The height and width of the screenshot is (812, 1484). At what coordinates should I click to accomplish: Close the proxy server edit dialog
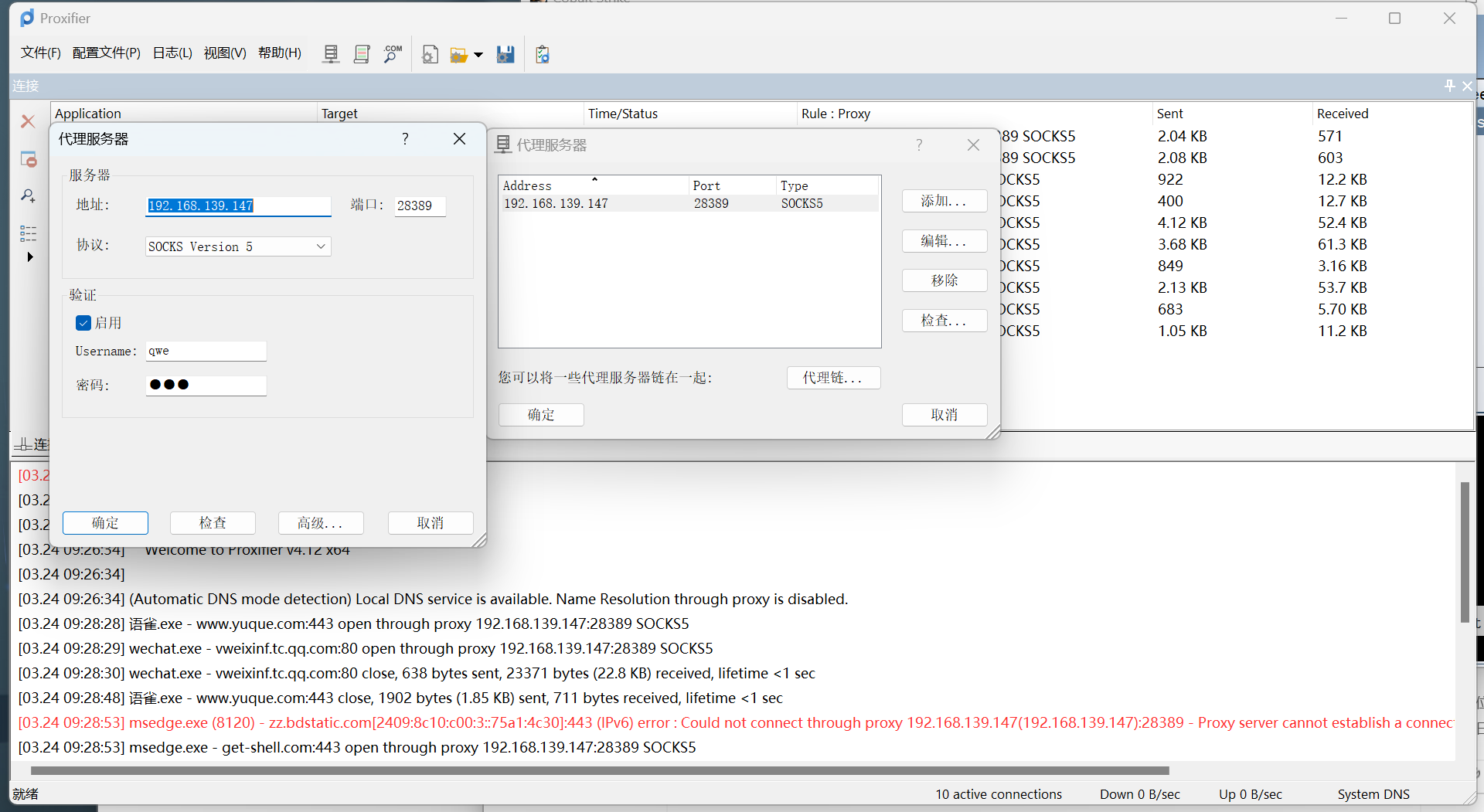point(459,139)
